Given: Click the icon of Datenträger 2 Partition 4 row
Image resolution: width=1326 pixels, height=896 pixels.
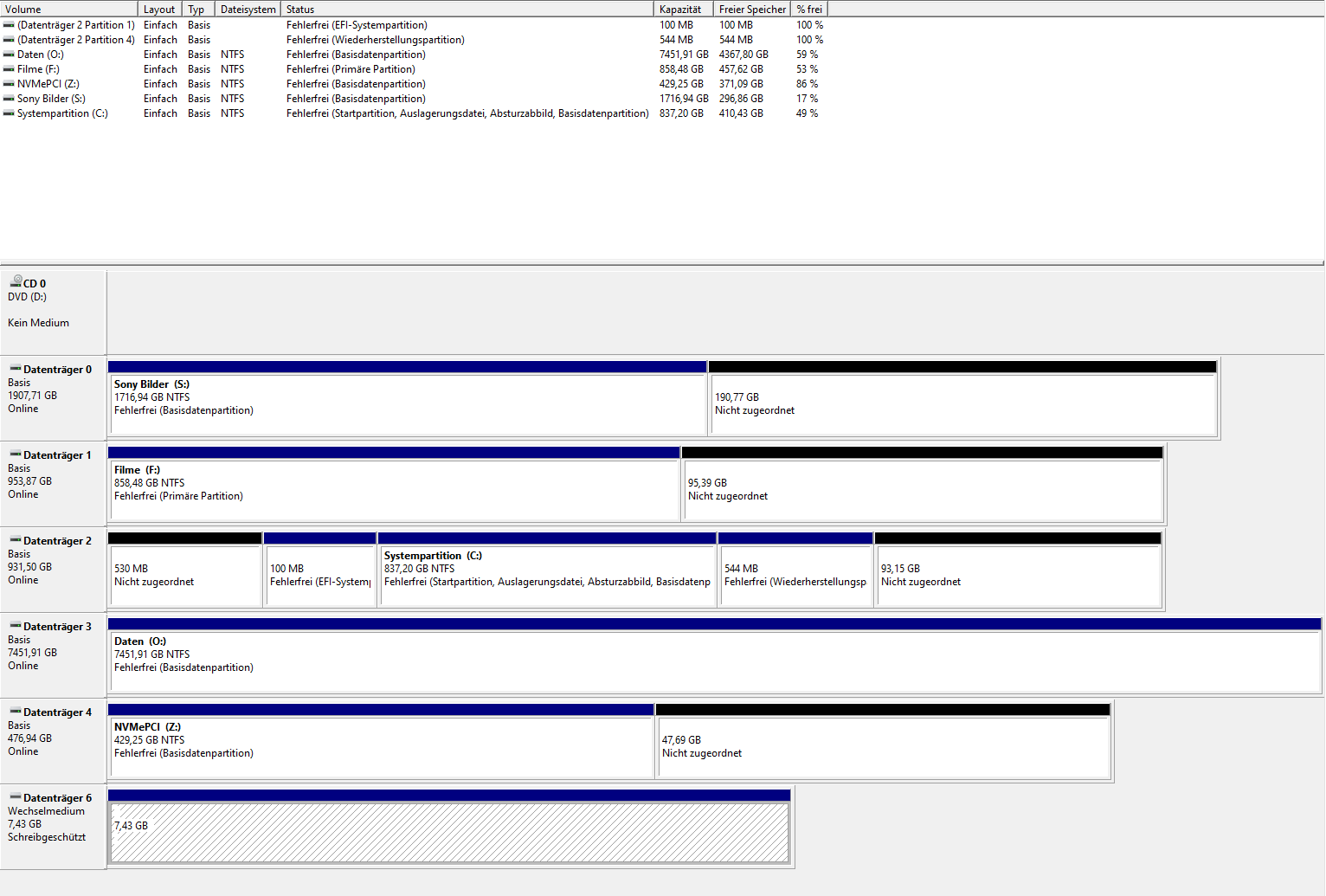Looking at the screenshot, I should (x=9, y=40).
